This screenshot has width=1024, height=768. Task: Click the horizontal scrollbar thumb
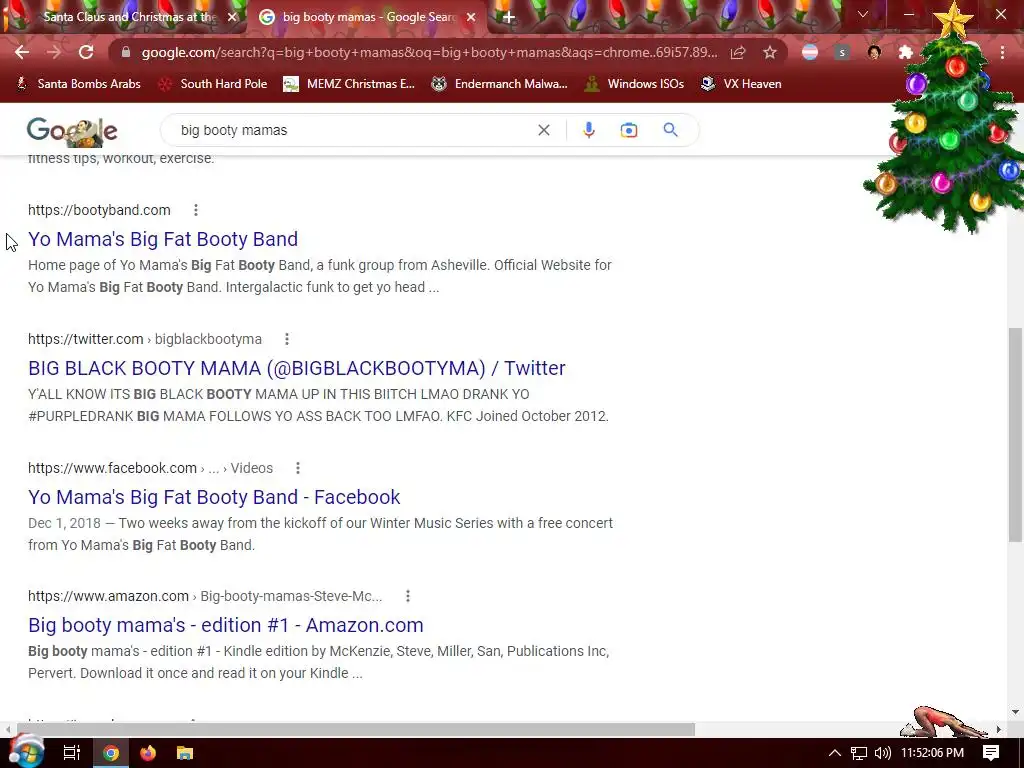point(356,729)
